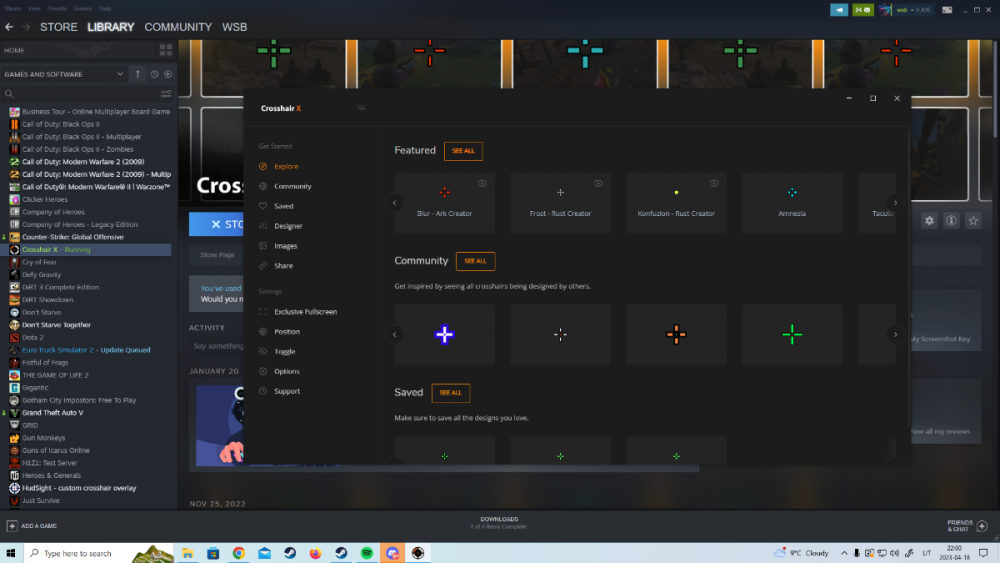Open the 24 notifications inbox
The height and width of the screenshot is (563, 1000).
click(862, 10)
